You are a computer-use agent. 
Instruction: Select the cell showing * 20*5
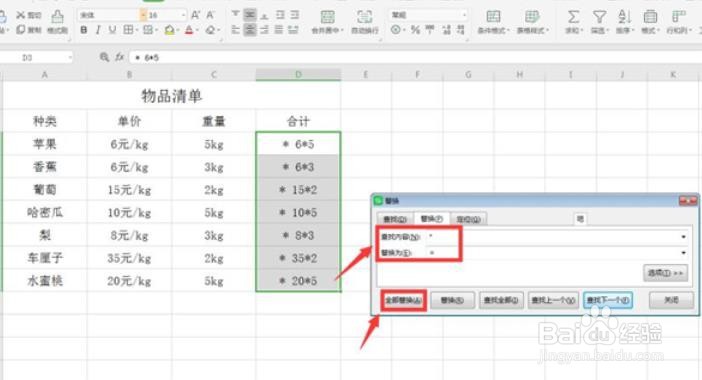[x=298, y=281]
